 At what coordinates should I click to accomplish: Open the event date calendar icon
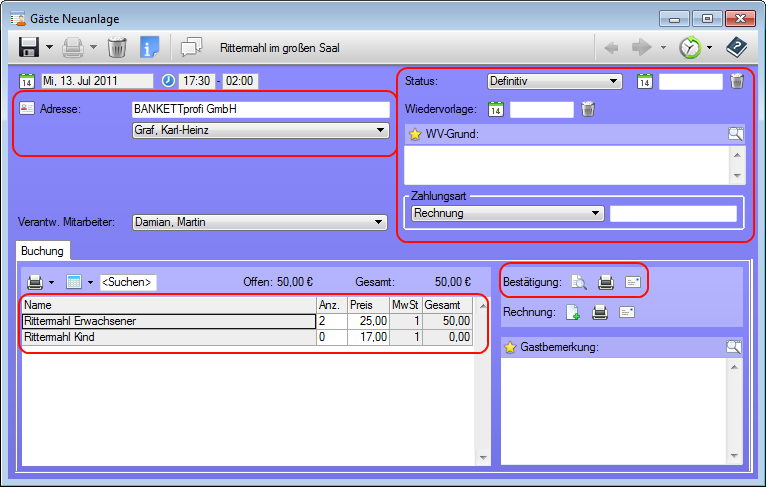pyautogui.click(x=27, y=81)
